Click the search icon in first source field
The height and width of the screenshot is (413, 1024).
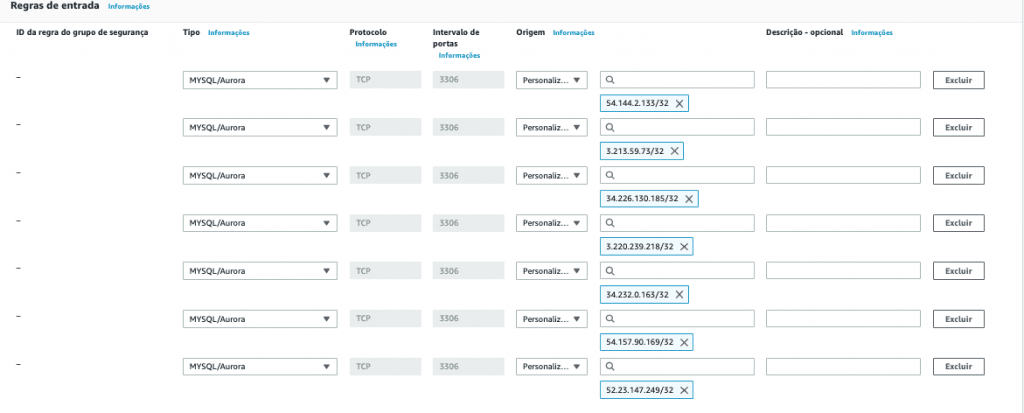point(610,80)
